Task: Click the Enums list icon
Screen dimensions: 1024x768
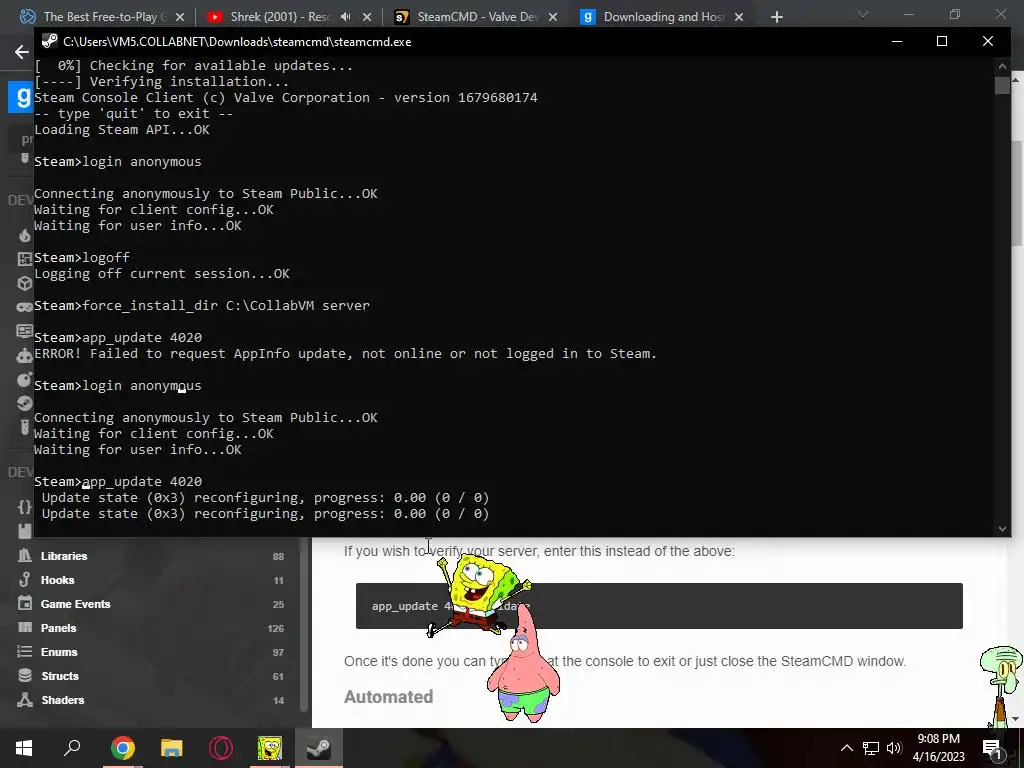Action: click(x=25, y=652)
